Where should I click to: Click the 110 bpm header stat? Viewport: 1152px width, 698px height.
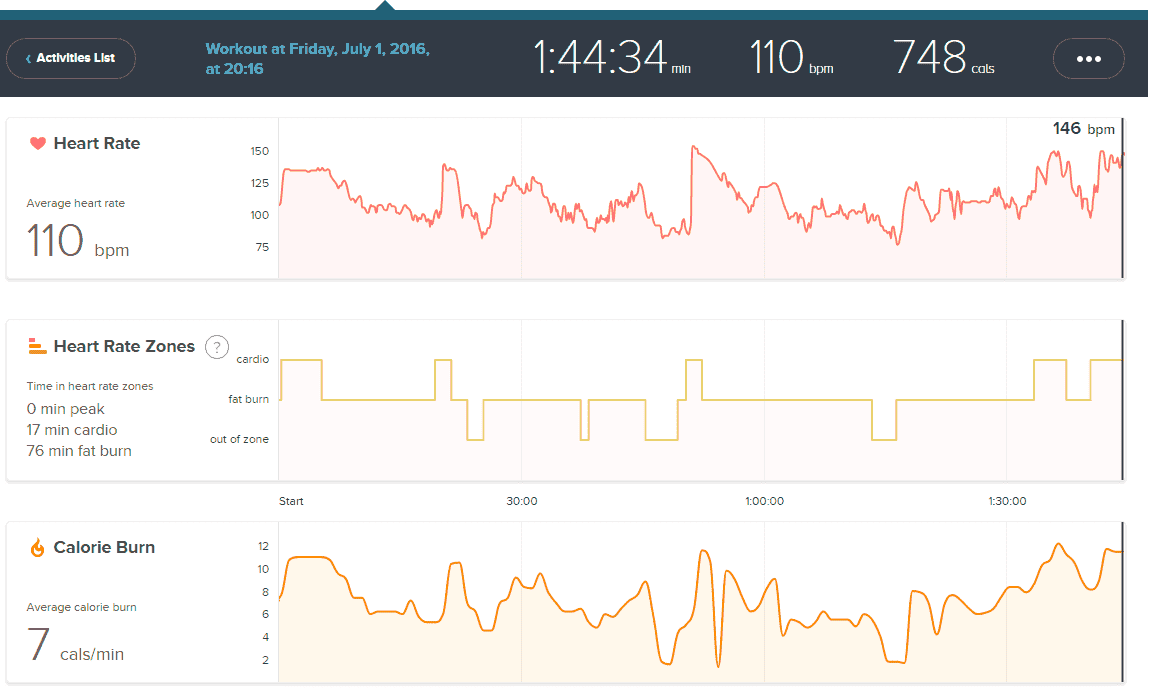pyautogui.click(x=791, y=58)
